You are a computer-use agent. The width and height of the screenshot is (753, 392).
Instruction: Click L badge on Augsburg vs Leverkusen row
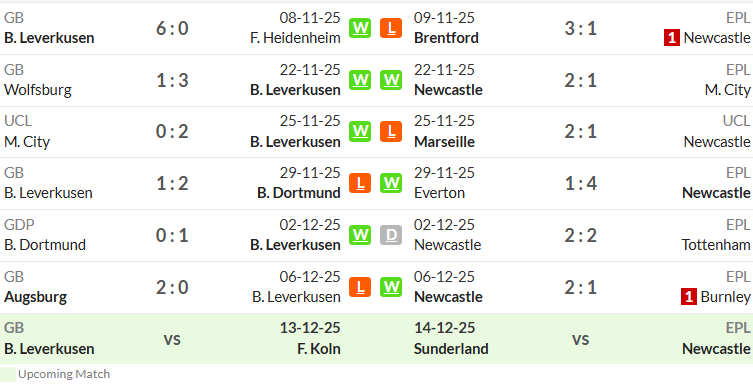tap(360, 287)
